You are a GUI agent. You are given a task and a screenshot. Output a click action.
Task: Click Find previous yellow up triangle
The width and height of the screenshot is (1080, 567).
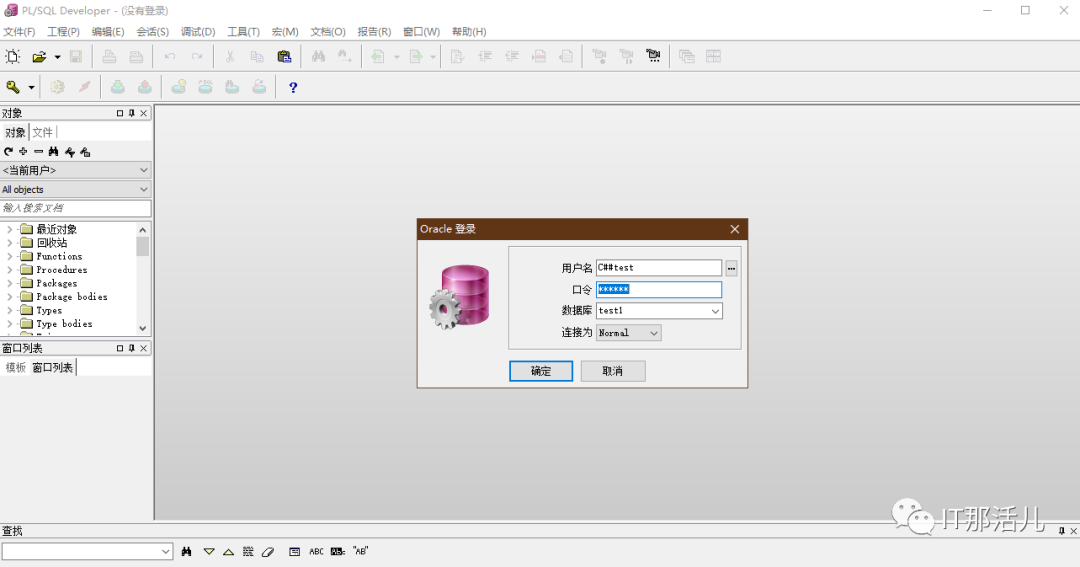pos(228,552)
